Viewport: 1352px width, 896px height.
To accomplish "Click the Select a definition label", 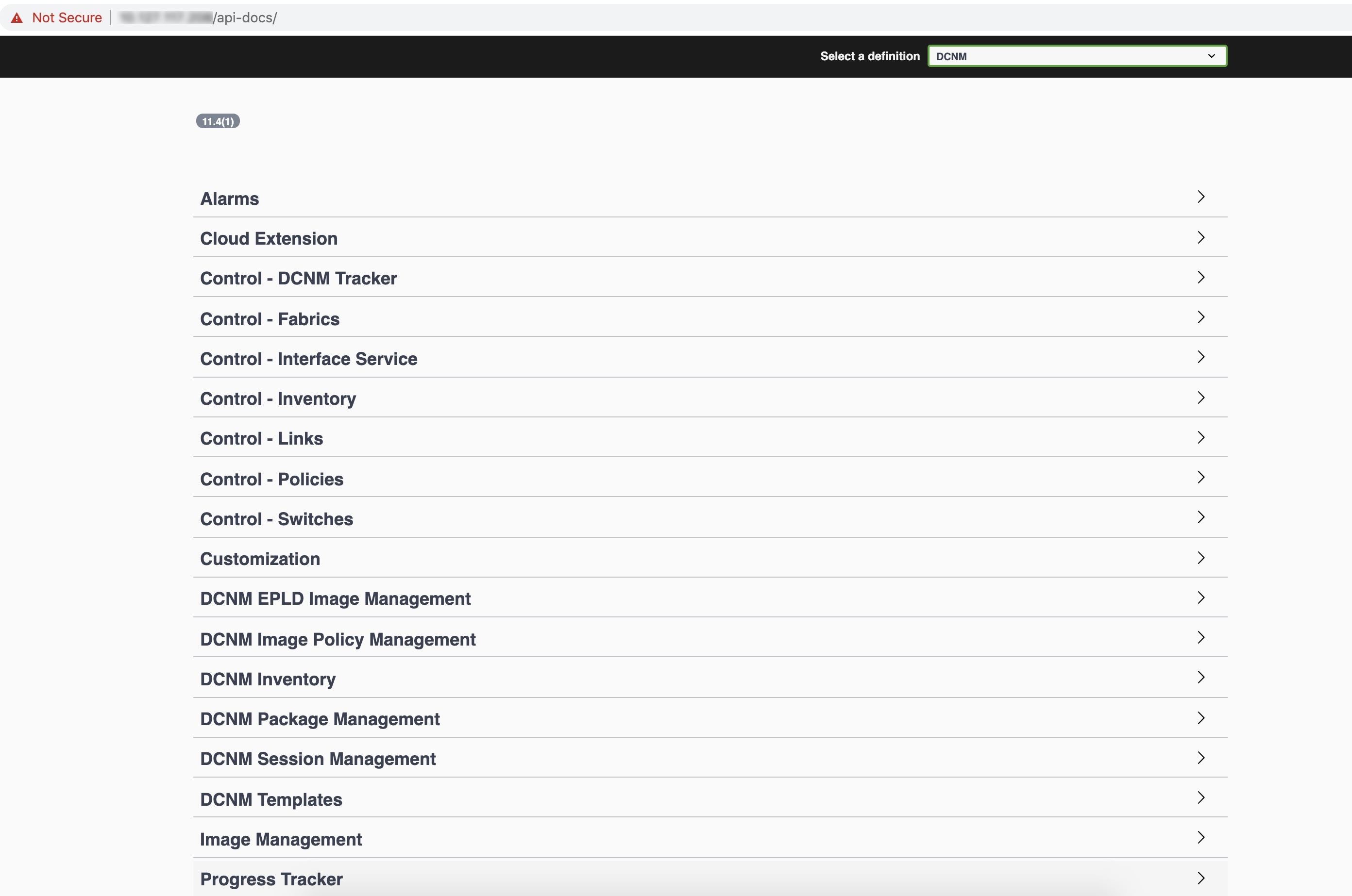I will coord(870,56).
